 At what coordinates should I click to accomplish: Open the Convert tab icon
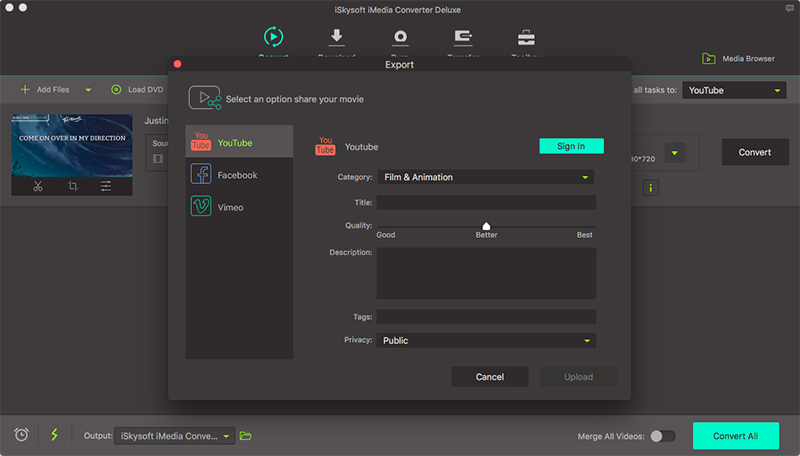click(x=273, y=37)
